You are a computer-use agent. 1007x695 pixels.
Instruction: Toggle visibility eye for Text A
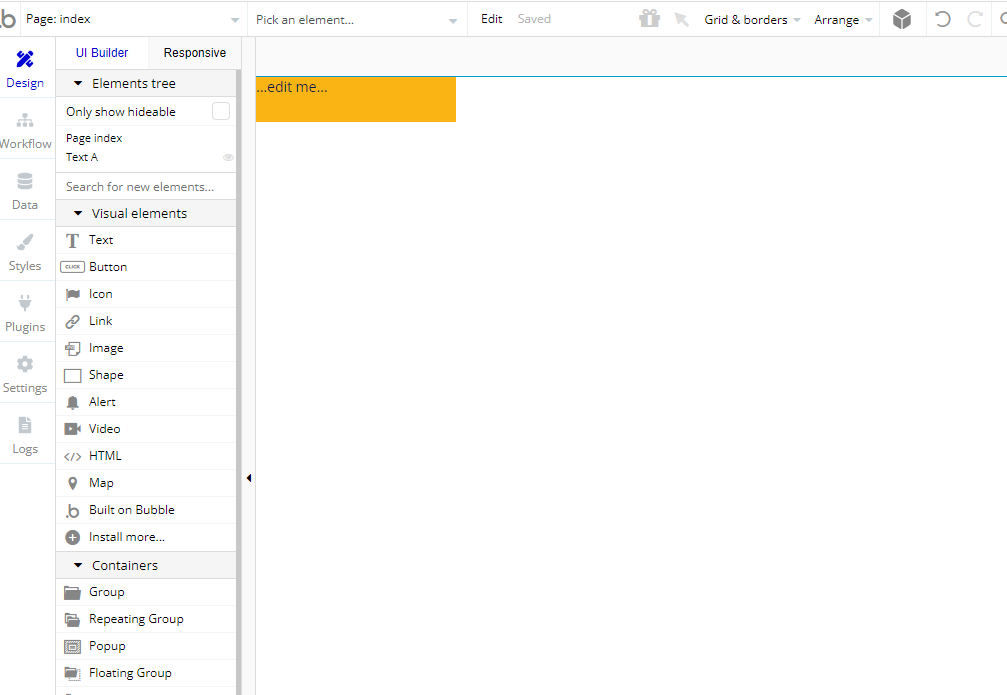tap(228, 157)
